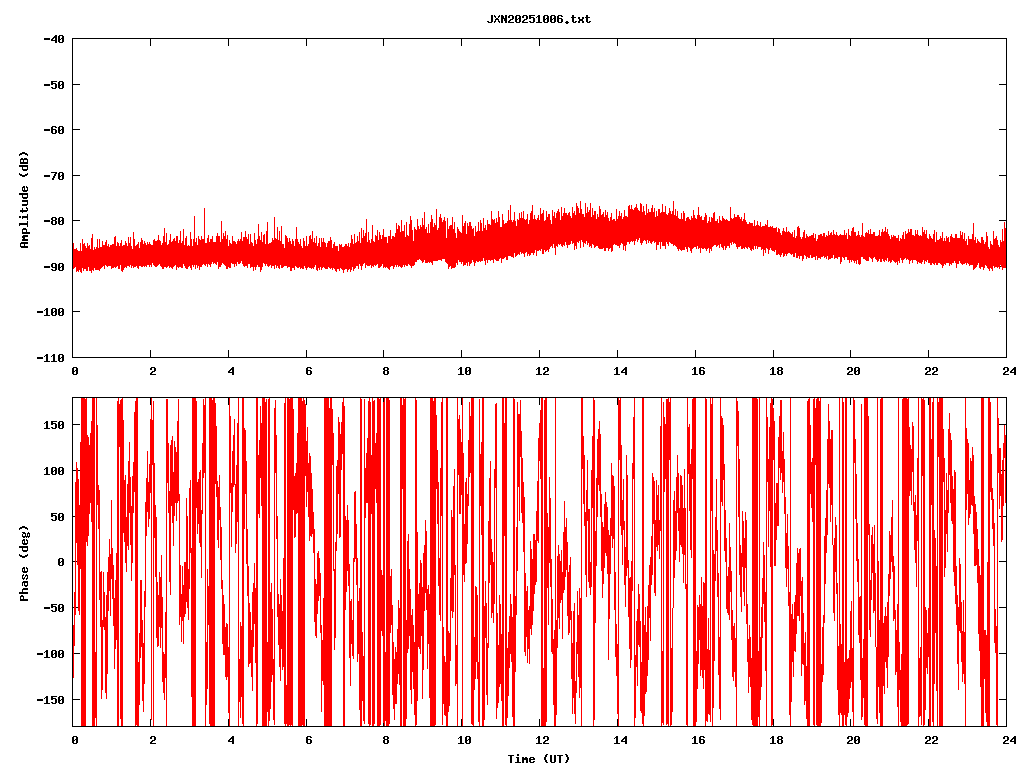Click hour 24 tick under amplitude plot
The width and height of the screenshot is (1024, 768).
click(1006, 371)
